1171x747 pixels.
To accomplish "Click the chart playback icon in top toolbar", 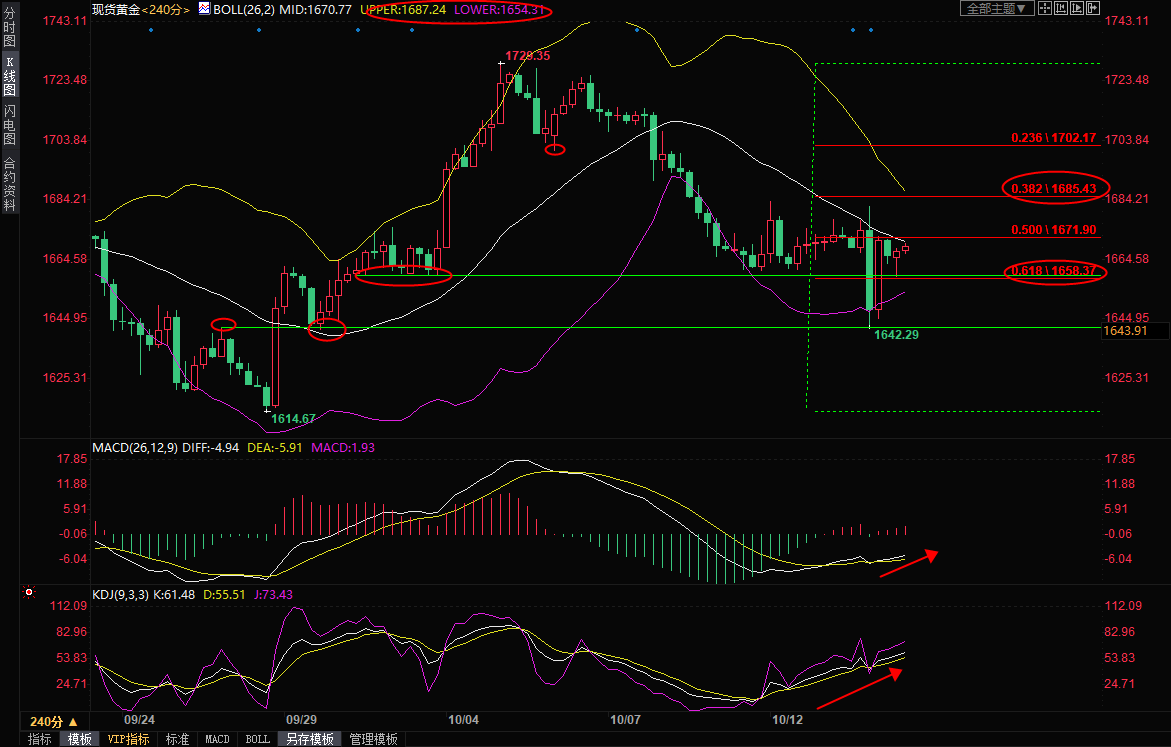I will (x=1076, y=8).
